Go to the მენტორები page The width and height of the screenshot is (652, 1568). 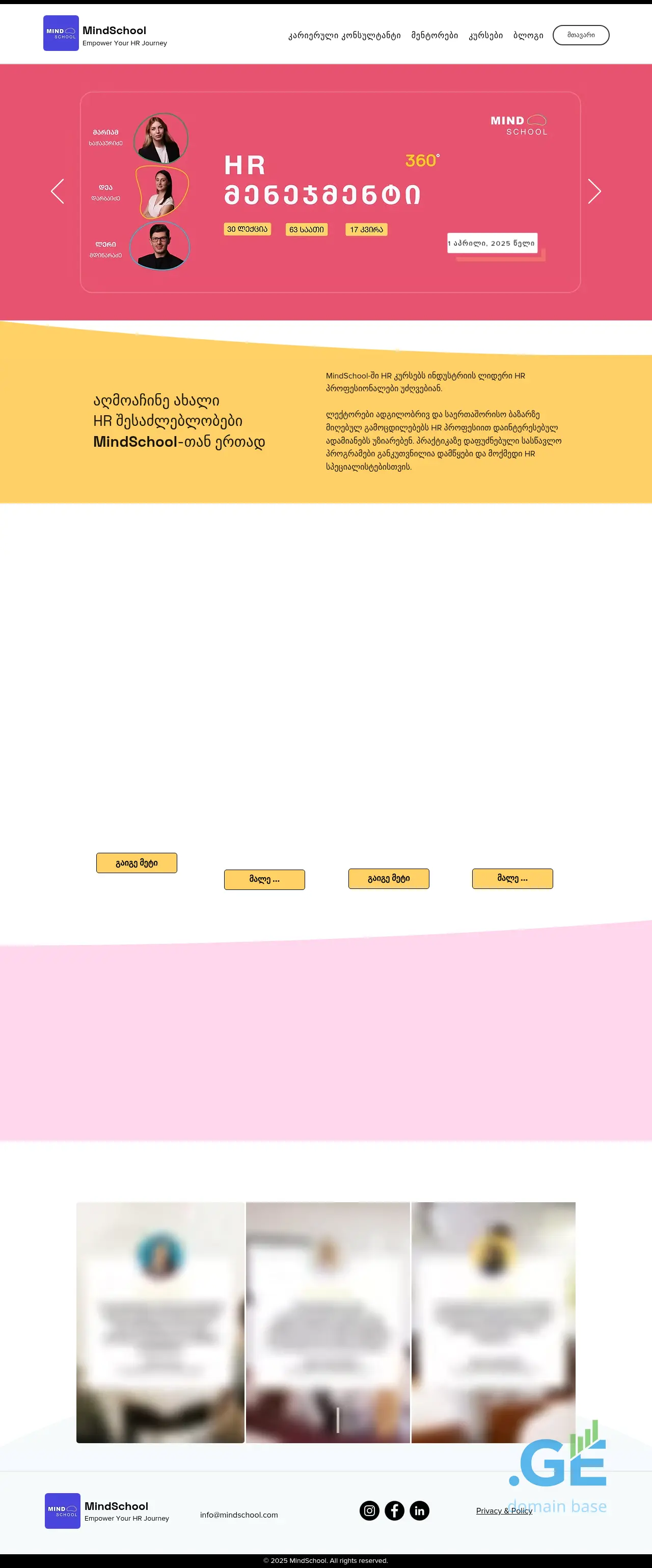coord(434,35)
